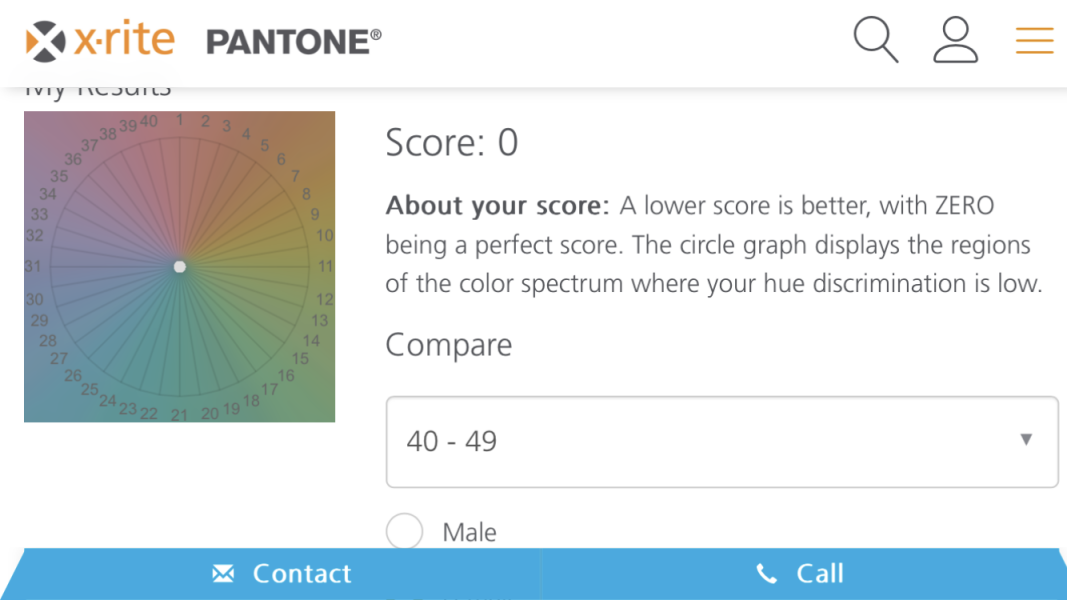The height and width of the screenshot is (600, 1067).
Task: Click the Pantone logo
Action: [293, 42]
